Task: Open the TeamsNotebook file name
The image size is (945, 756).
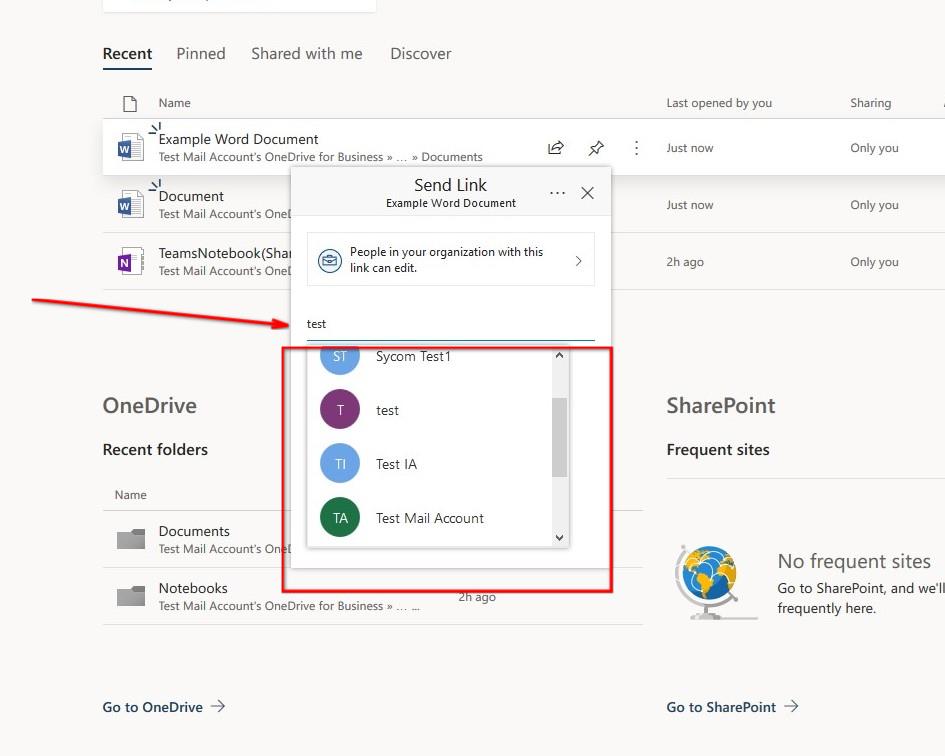Action: [225, 253]
